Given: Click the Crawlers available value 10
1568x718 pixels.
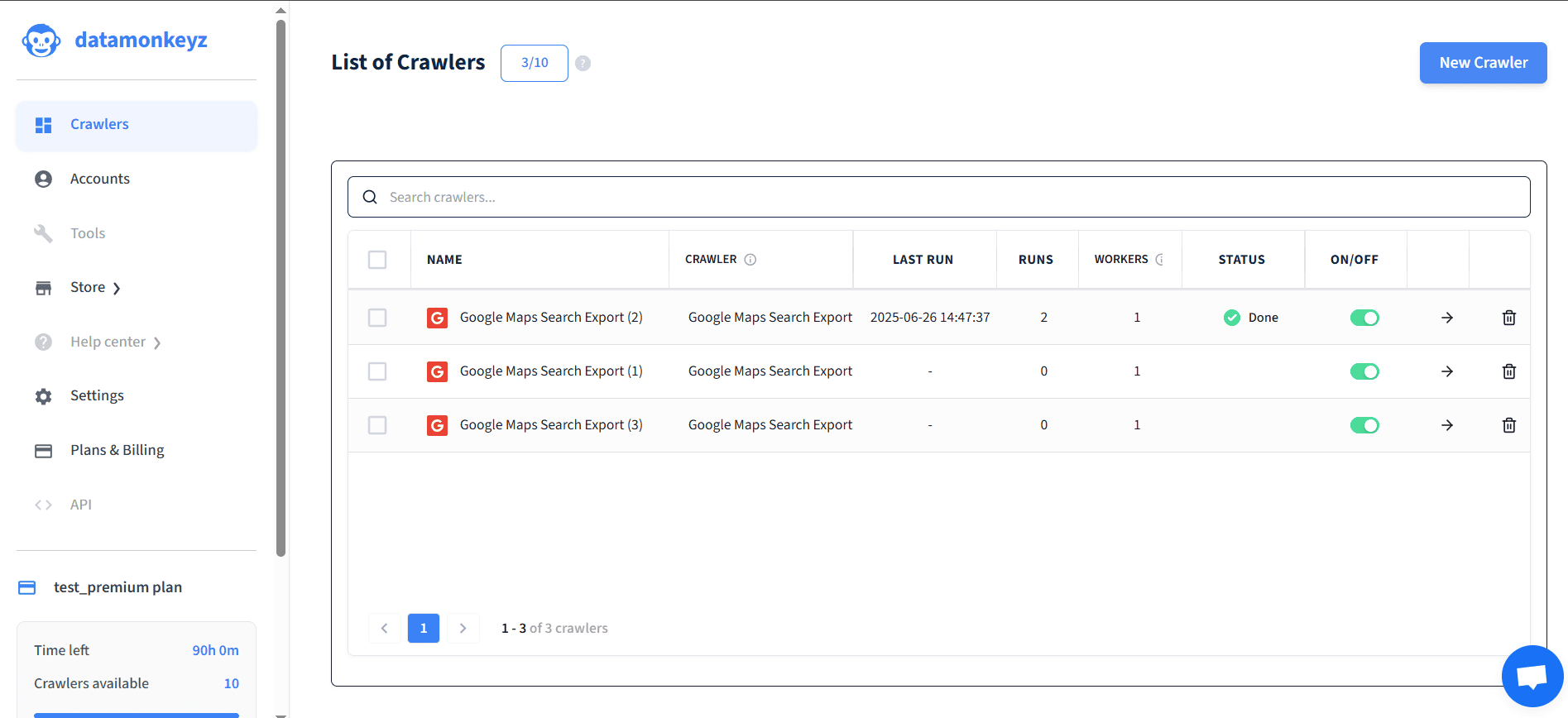Looking at the screenshot, I should (232, 684).
